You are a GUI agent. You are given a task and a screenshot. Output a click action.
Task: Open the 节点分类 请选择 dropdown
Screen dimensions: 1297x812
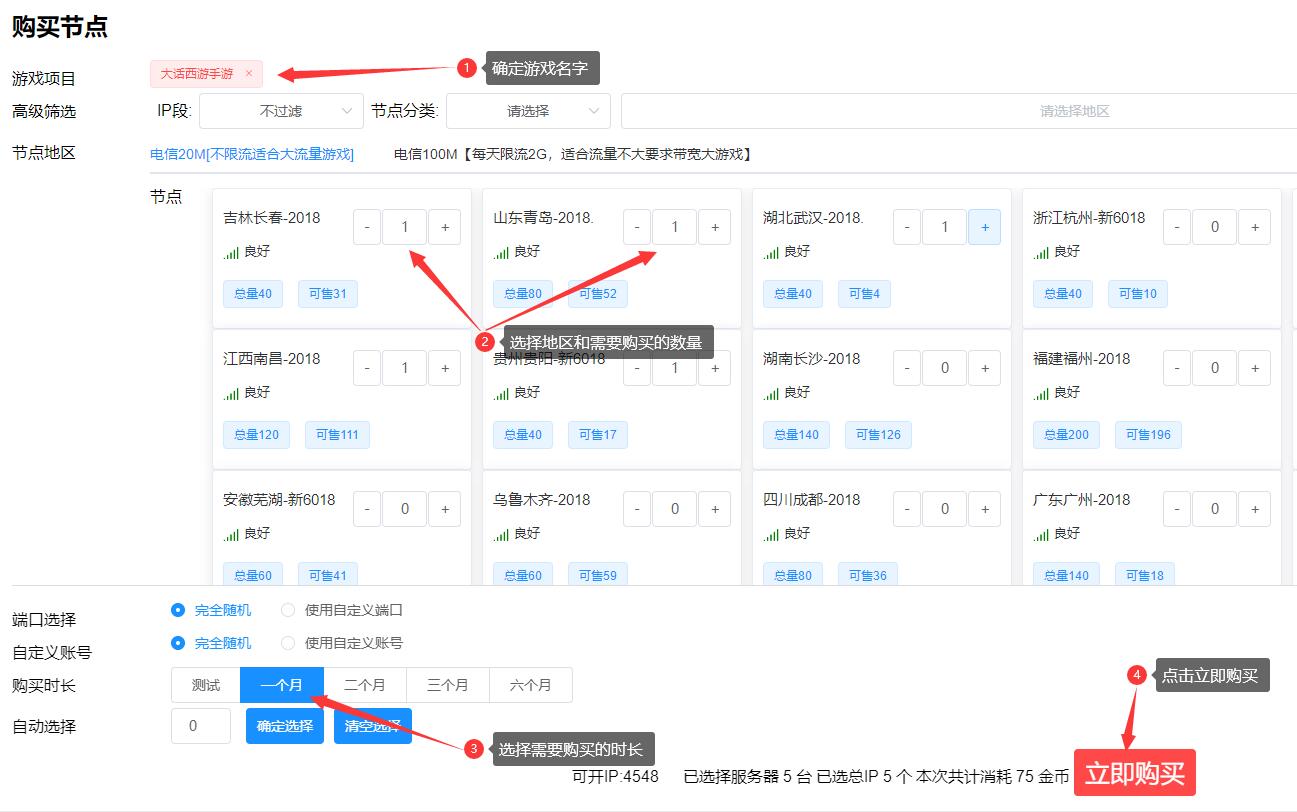click(528, 111)
